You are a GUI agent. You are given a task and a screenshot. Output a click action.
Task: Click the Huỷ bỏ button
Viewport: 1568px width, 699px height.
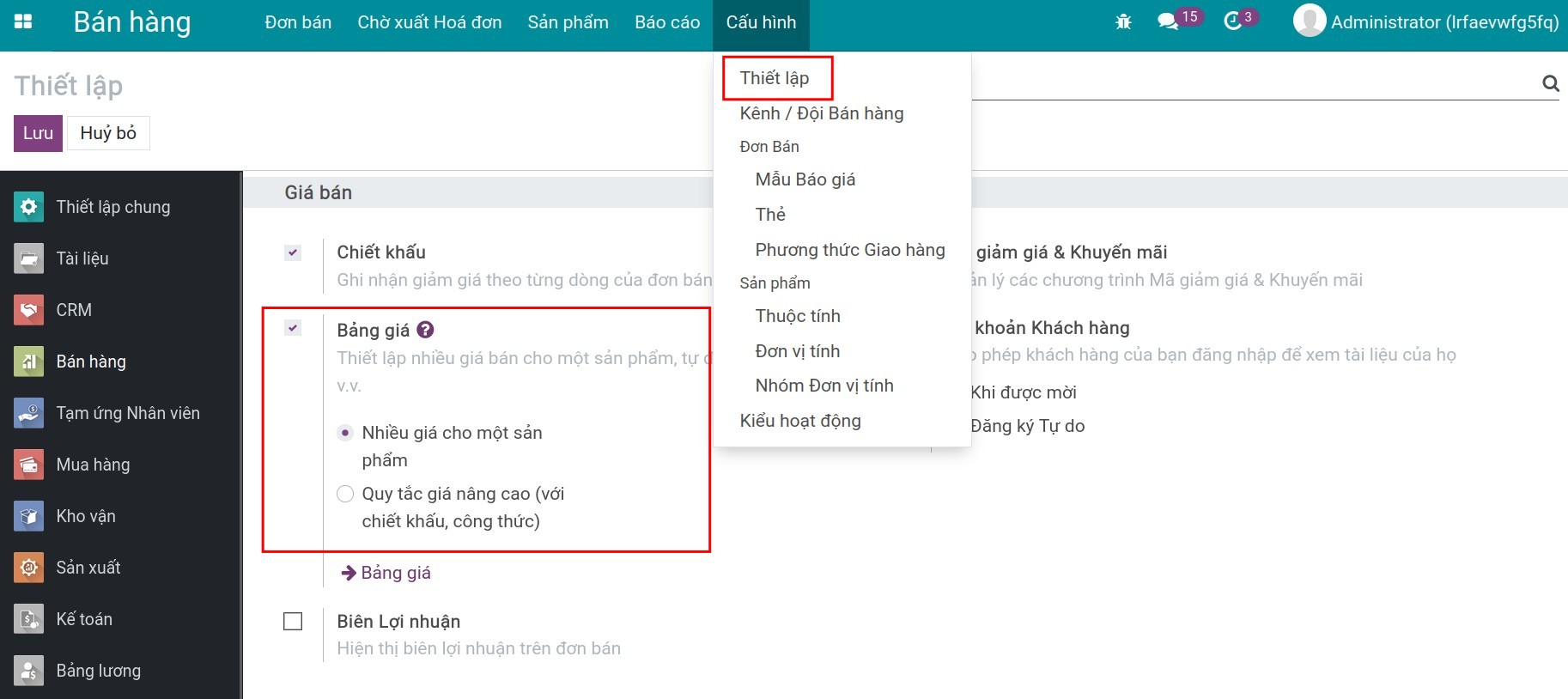pyautogui.click(x=108, y=133)
